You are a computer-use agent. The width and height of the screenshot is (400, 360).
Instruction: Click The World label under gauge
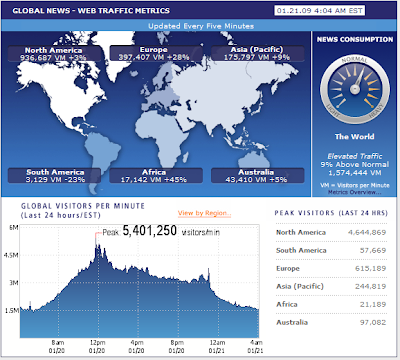click(x=355, y=137)
